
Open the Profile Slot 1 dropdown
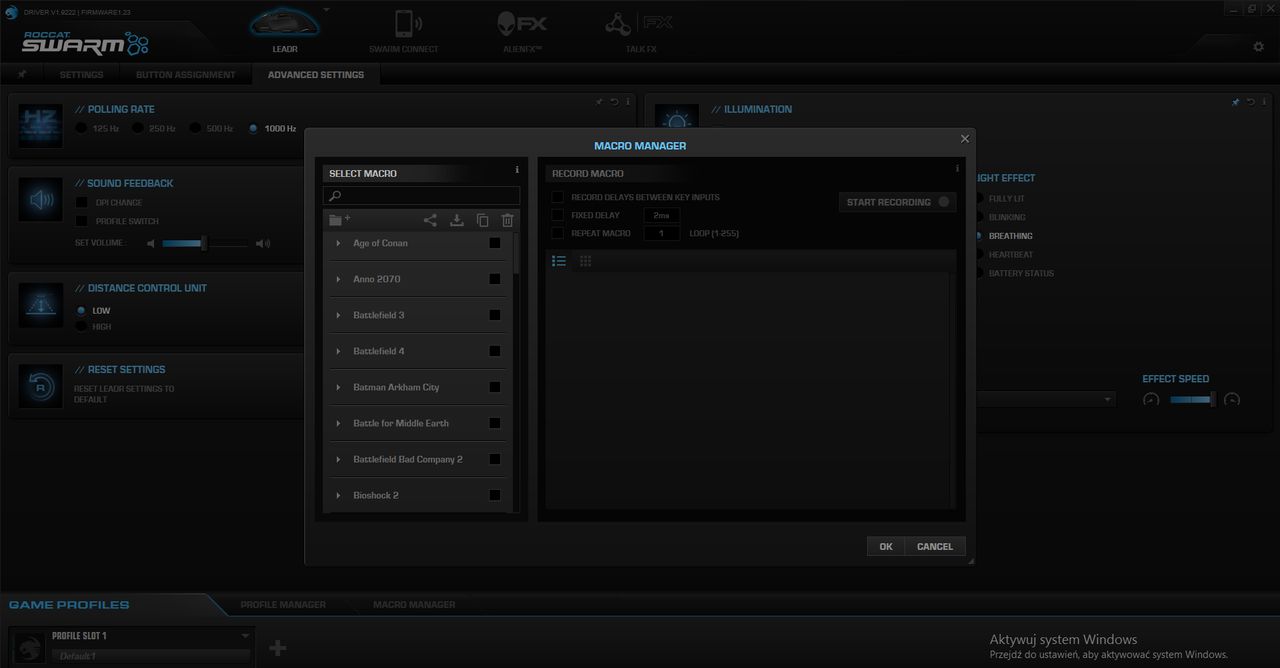point(245,636)
